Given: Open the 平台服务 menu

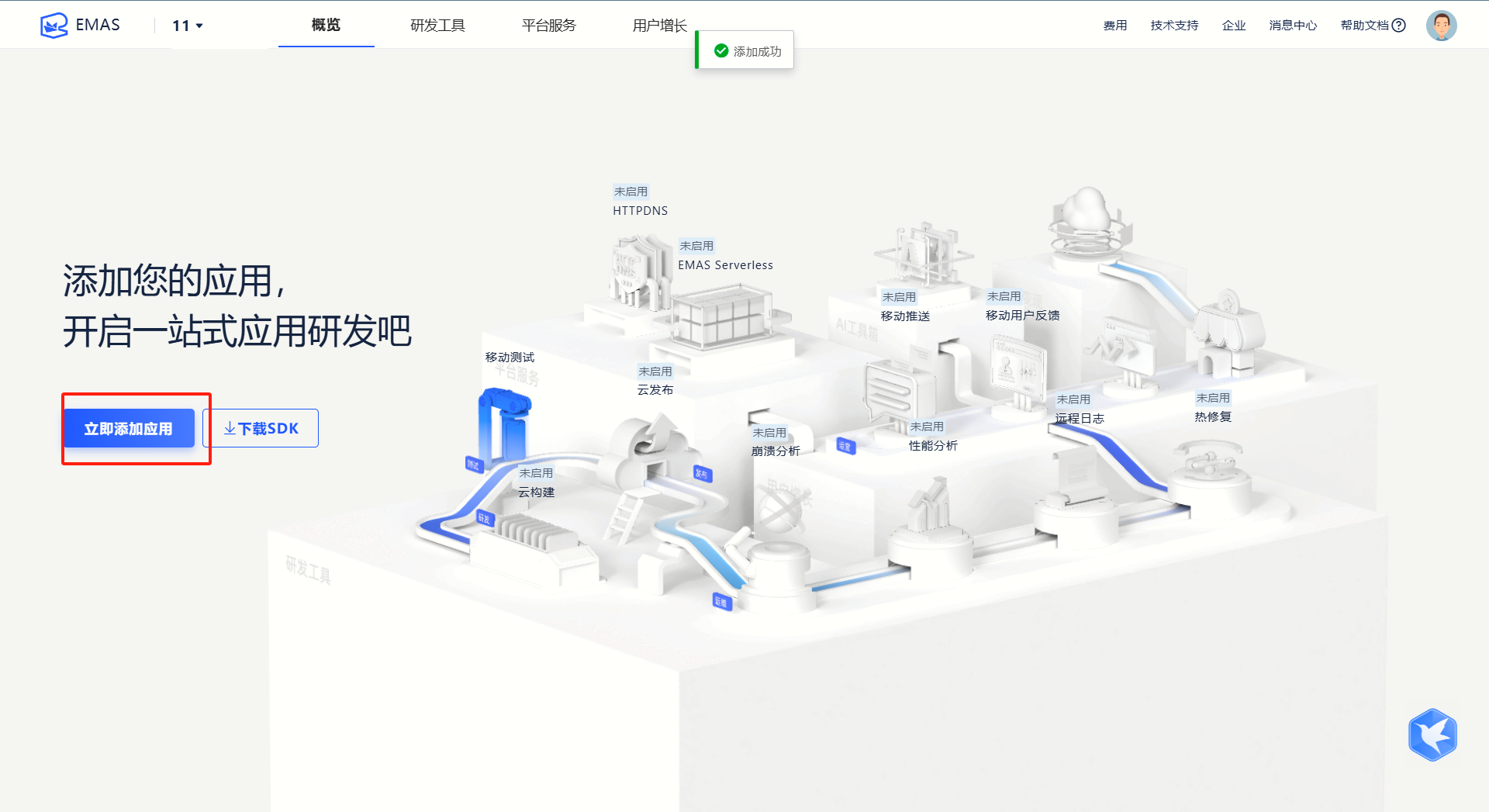Looking at the screenshot, I should (549, 26).
